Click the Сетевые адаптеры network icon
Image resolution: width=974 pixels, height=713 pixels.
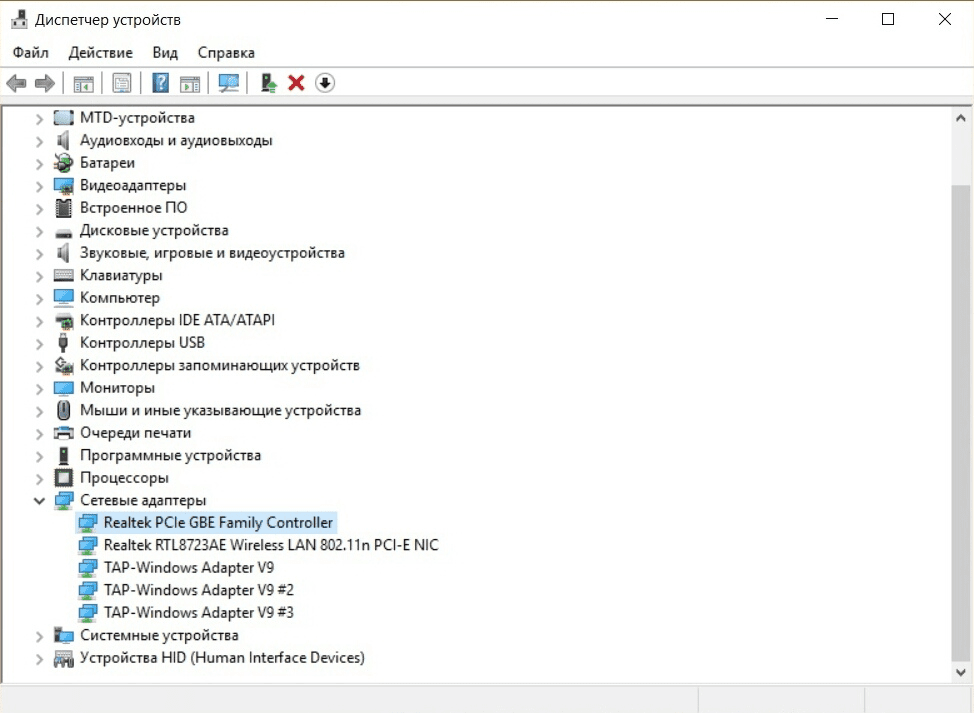click(63, 501)
